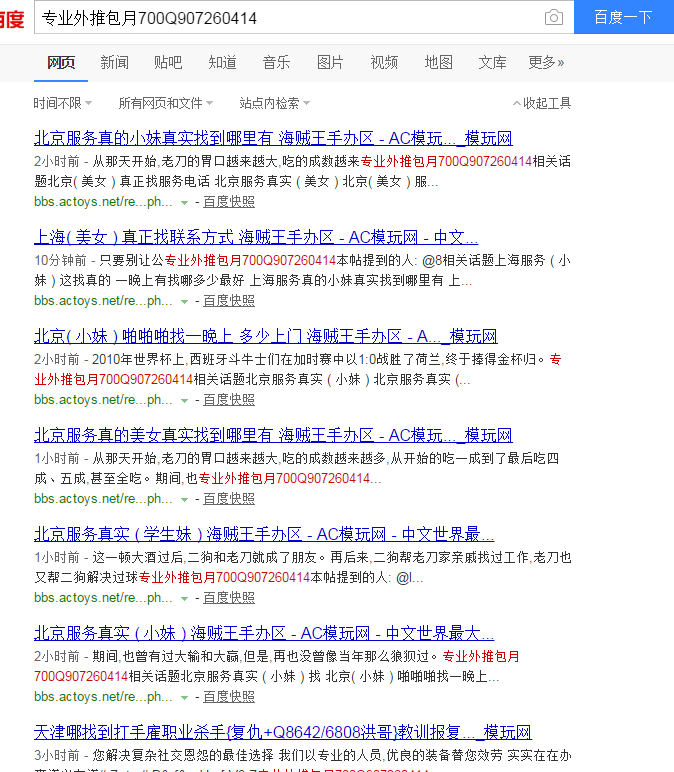Image resolution: width=674 pixels, height=772 pixels.
Task: Switch to the 视频 tab
Action: click(384, 63)
